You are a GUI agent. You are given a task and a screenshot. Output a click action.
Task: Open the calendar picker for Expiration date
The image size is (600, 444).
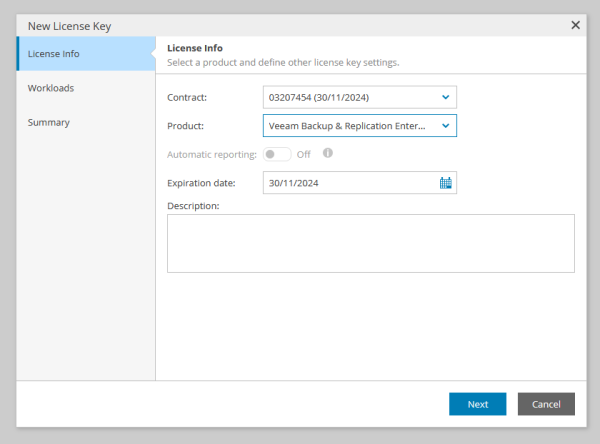445,183
